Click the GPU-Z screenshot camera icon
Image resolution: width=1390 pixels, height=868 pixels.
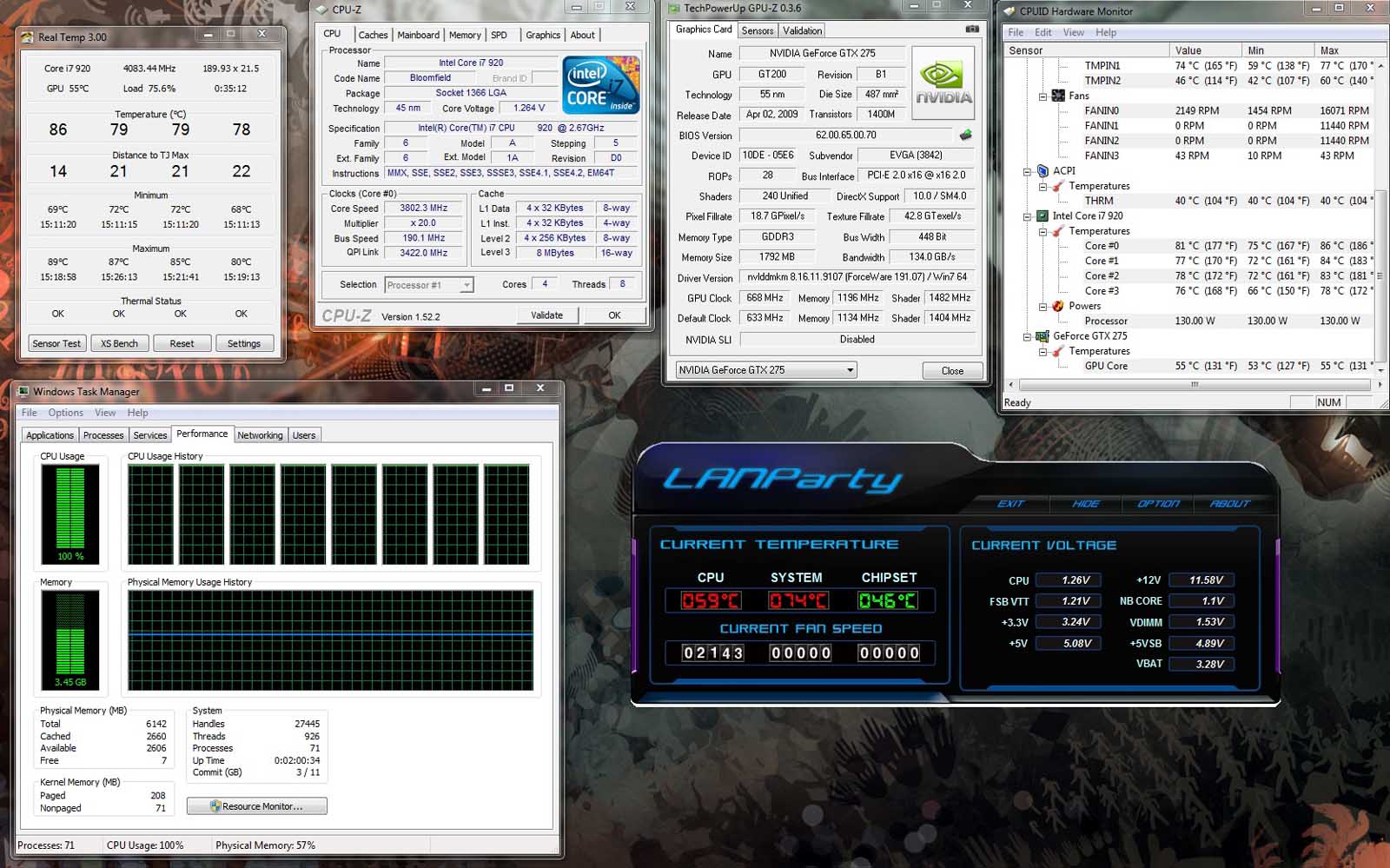click(972, 30)
